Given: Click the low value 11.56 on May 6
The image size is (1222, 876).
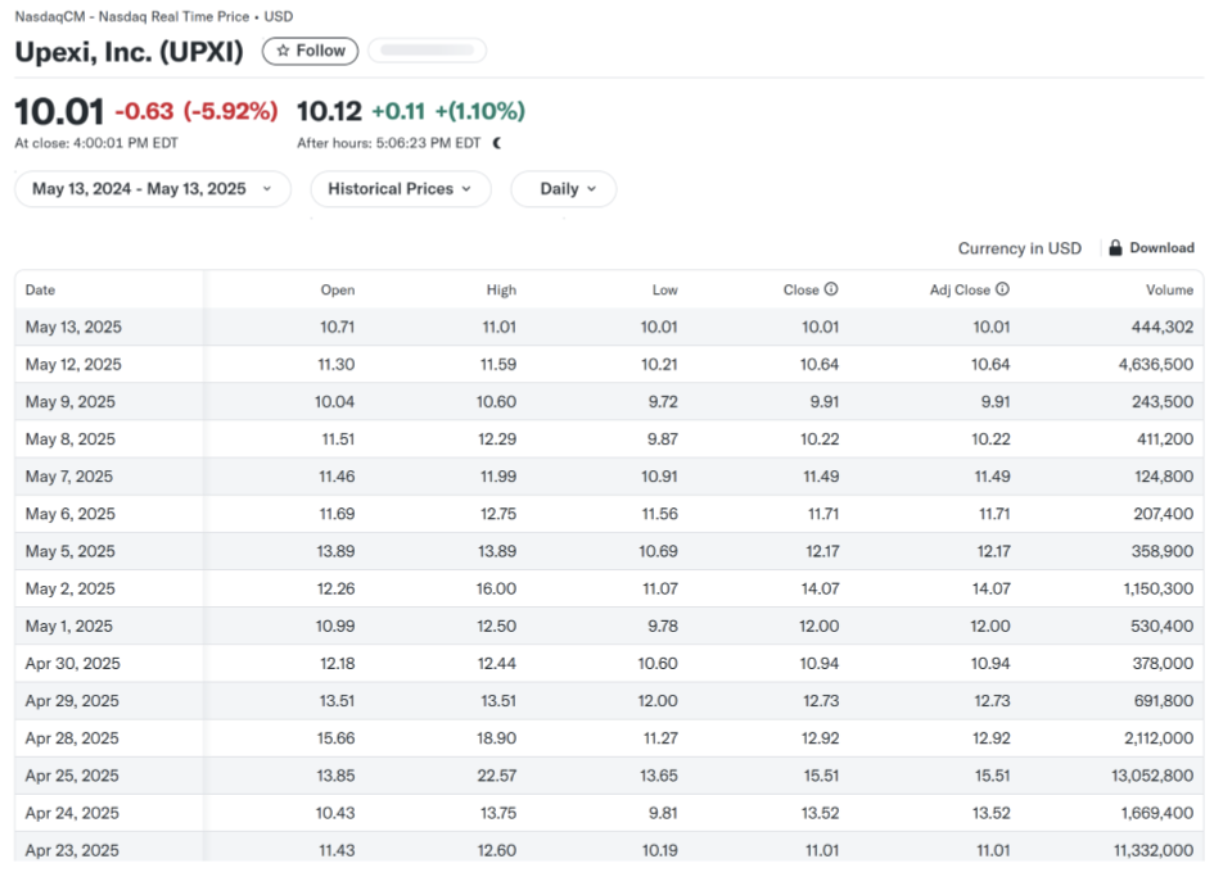Looking at the screenshot, I should [660, 514].
